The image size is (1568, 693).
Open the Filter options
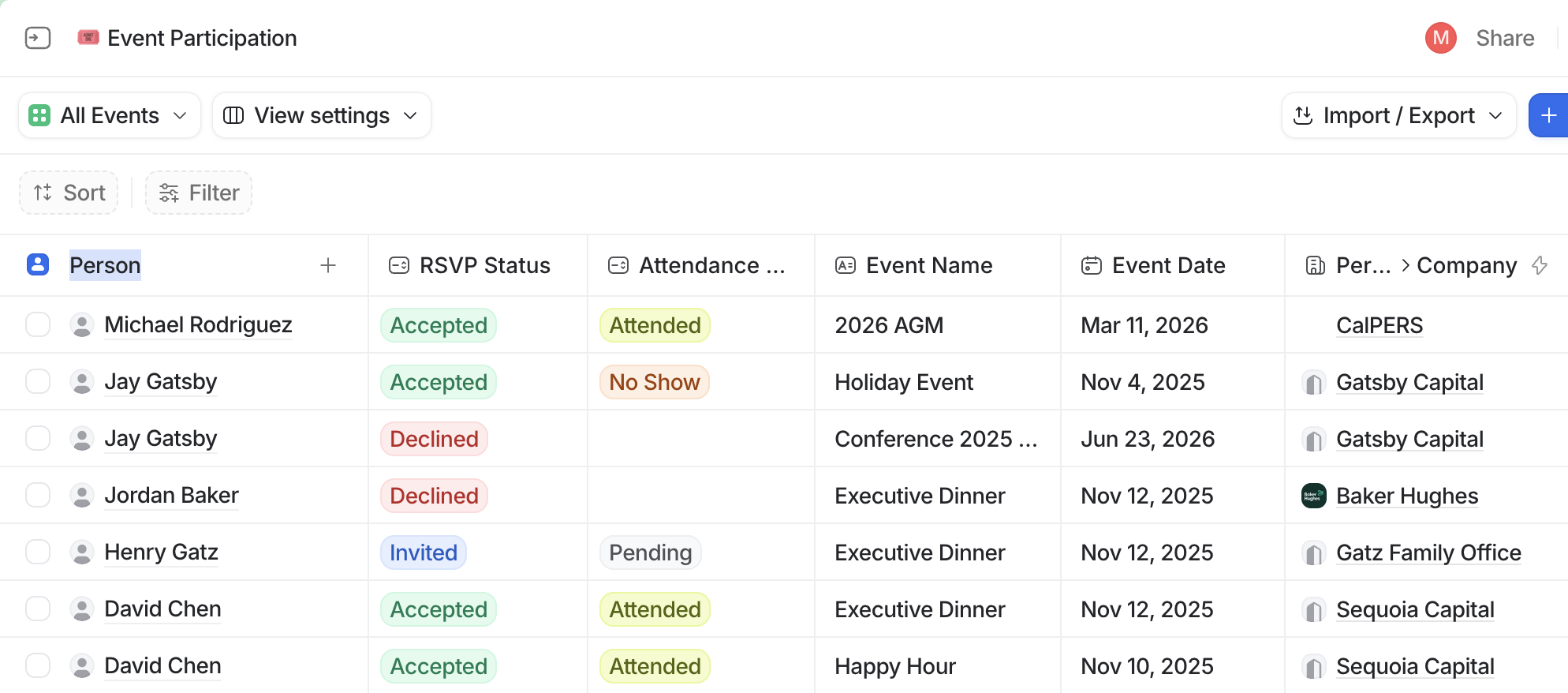pos(198,192)
